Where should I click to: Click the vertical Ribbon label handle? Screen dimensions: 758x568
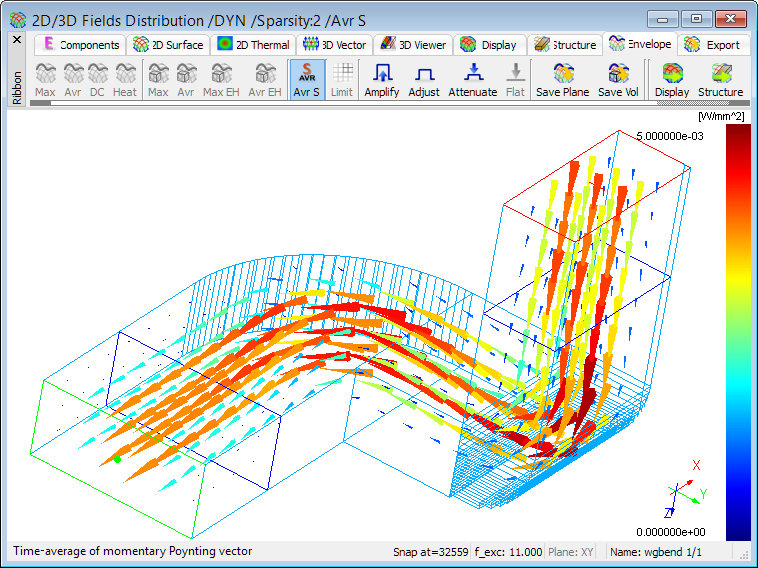tap(16, 87)
